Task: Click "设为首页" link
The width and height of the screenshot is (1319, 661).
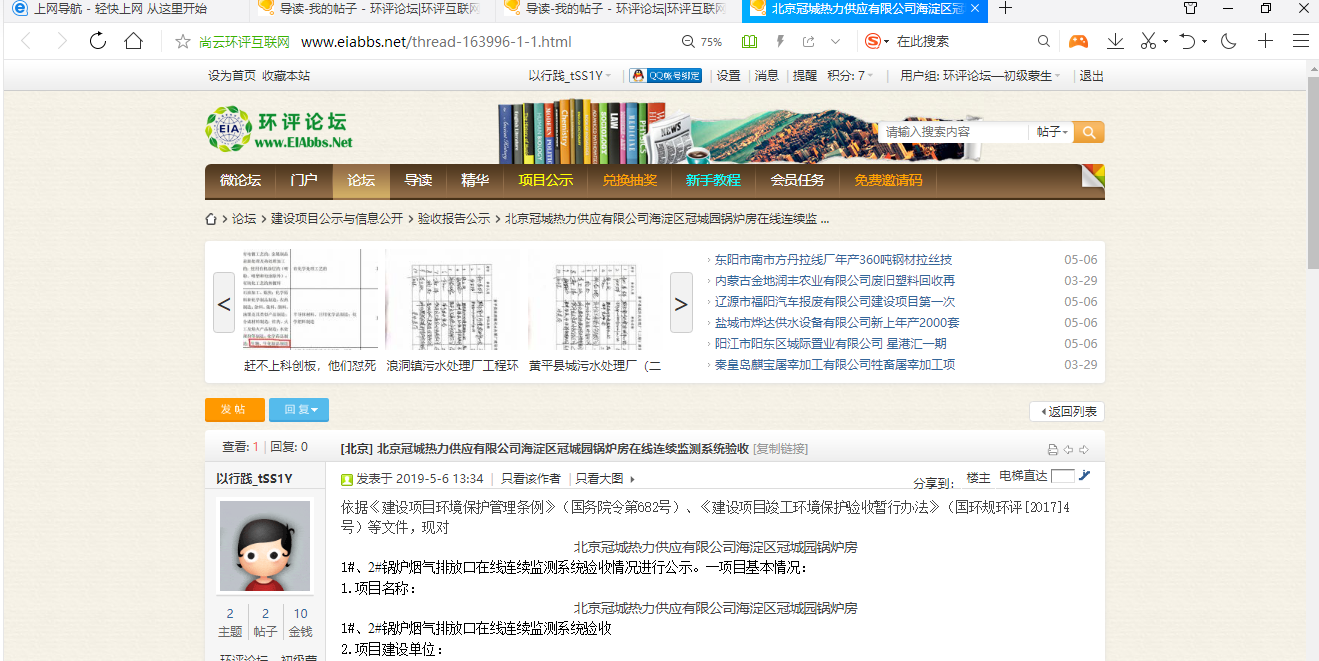Action: click(232, 76)
